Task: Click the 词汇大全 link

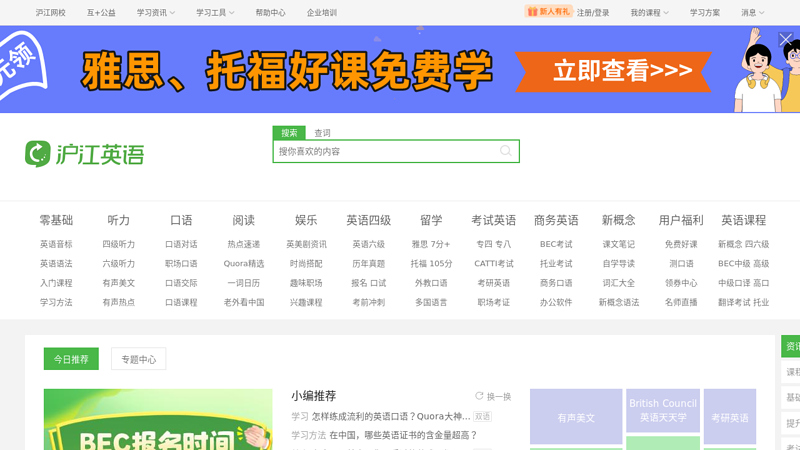Action: [618, 283]
